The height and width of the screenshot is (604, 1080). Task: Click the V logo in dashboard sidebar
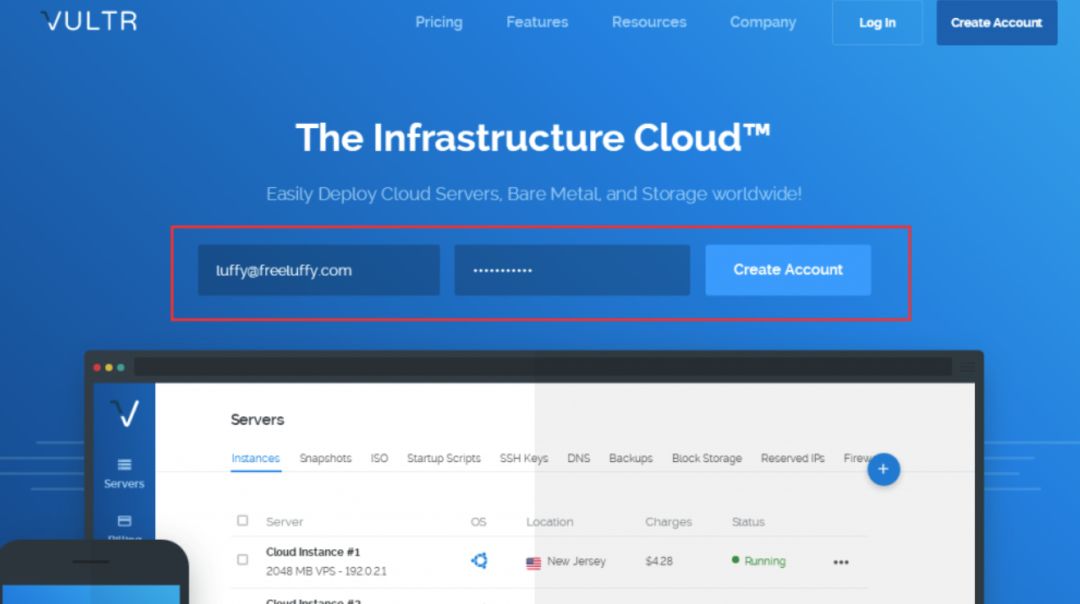click(124, 413)
